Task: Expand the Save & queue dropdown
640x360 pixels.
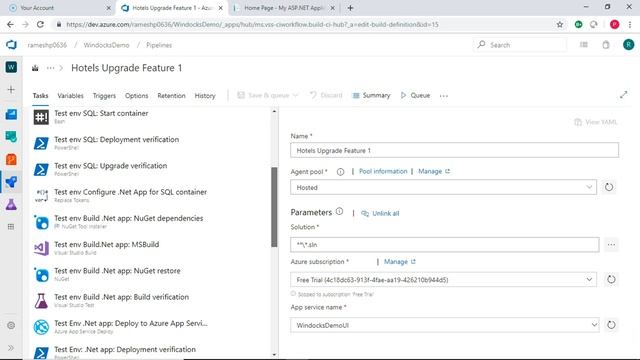Action: tap(295, 96)
